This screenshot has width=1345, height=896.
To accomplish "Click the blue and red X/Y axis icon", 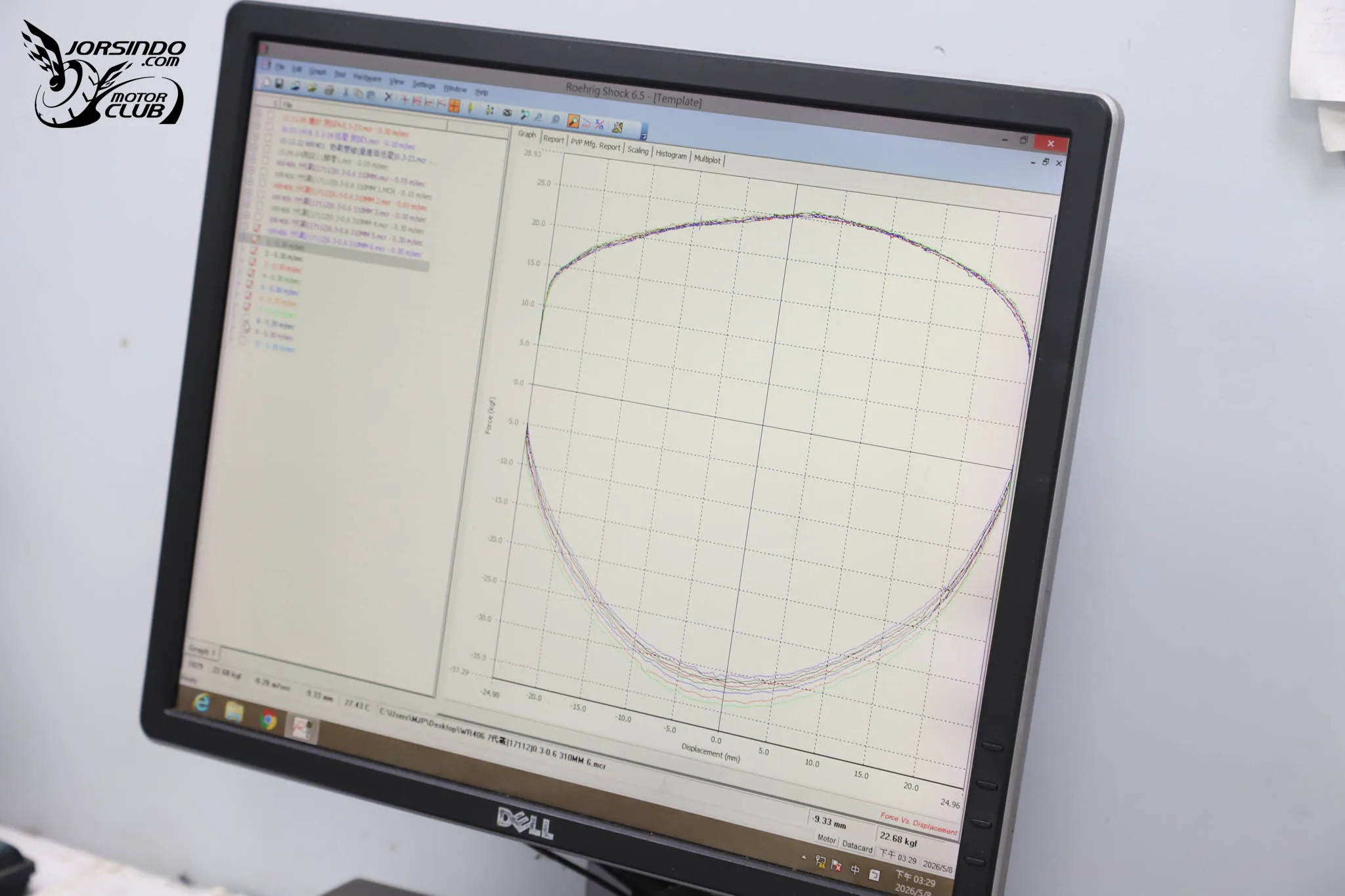I will coord(600,125).
